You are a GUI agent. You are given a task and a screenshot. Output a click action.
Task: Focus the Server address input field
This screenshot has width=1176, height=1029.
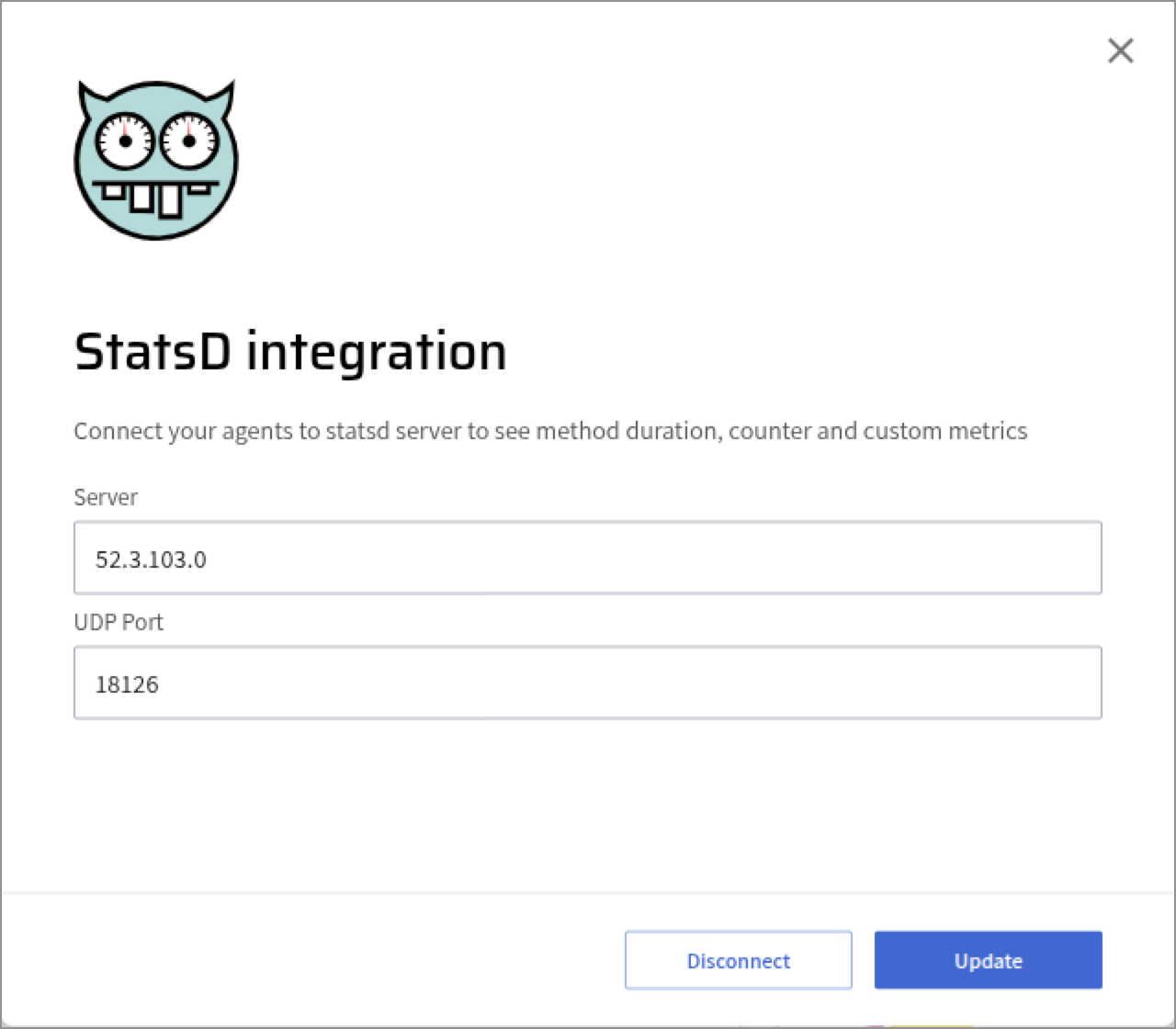pos(588,559)
